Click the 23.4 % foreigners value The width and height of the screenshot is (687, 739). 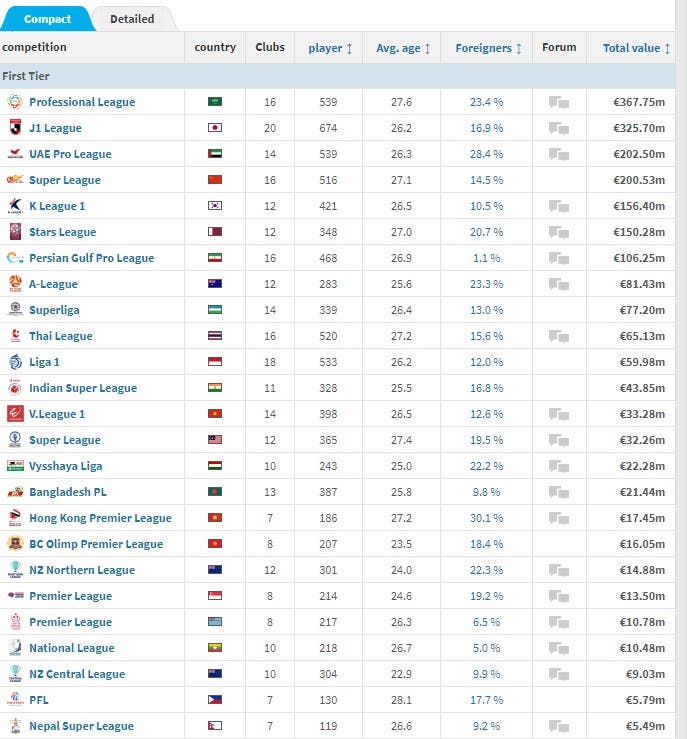486,102
